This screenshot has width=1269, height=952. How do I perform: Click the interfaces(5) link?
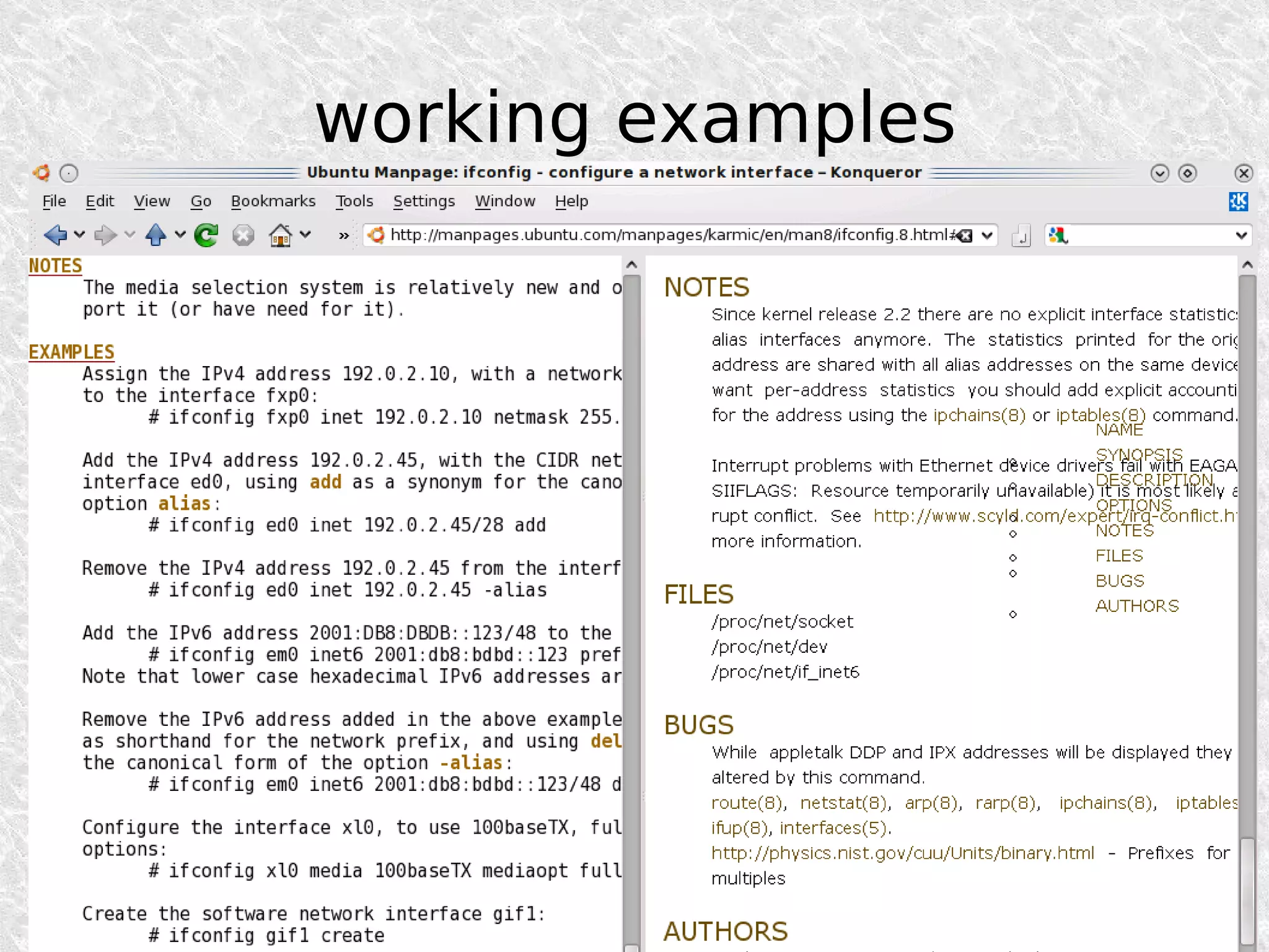[833, 828]
